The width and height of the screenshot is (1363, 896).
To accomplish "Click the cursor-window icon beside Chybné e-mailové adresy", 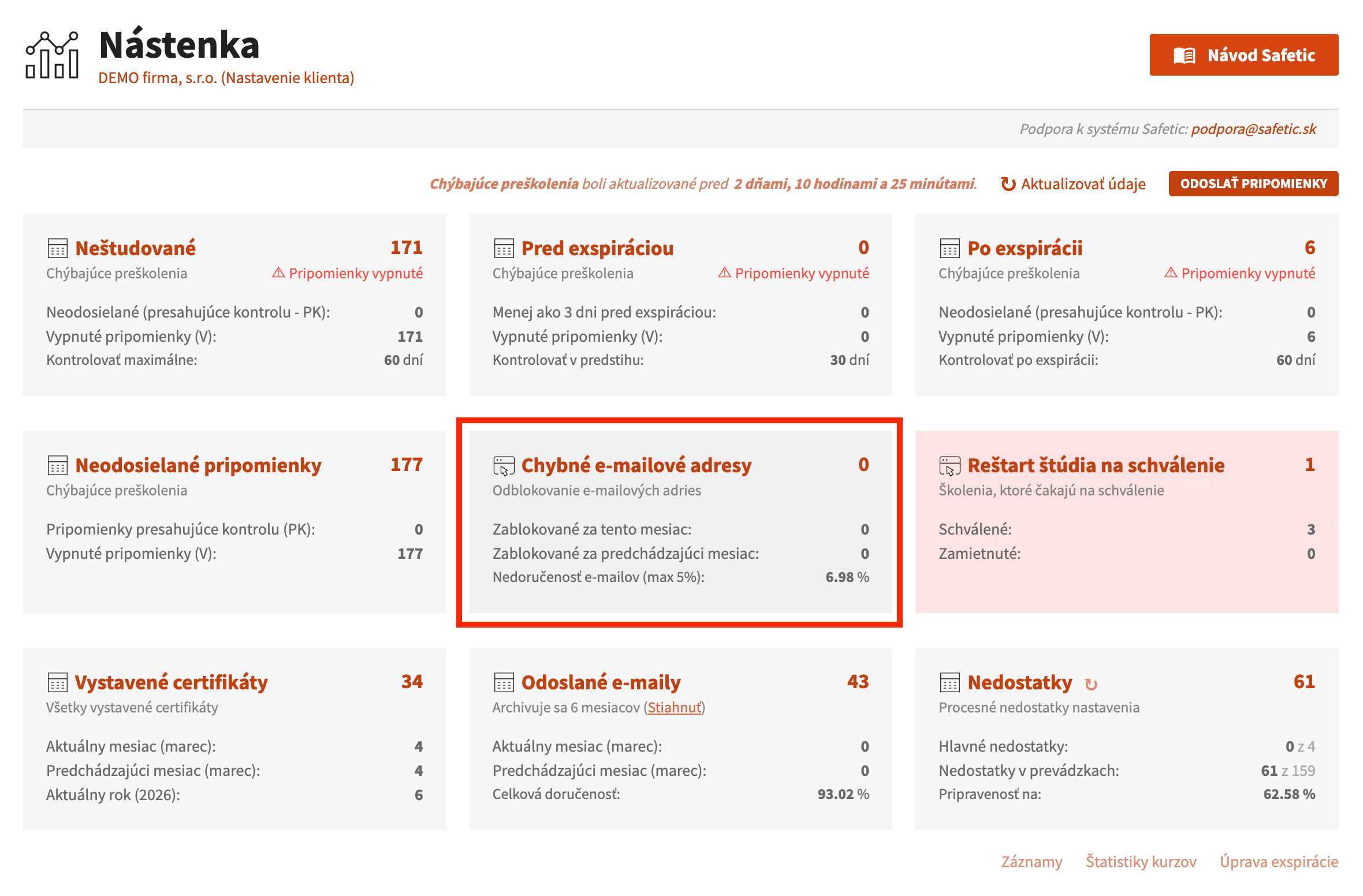I will pos(504,465).
